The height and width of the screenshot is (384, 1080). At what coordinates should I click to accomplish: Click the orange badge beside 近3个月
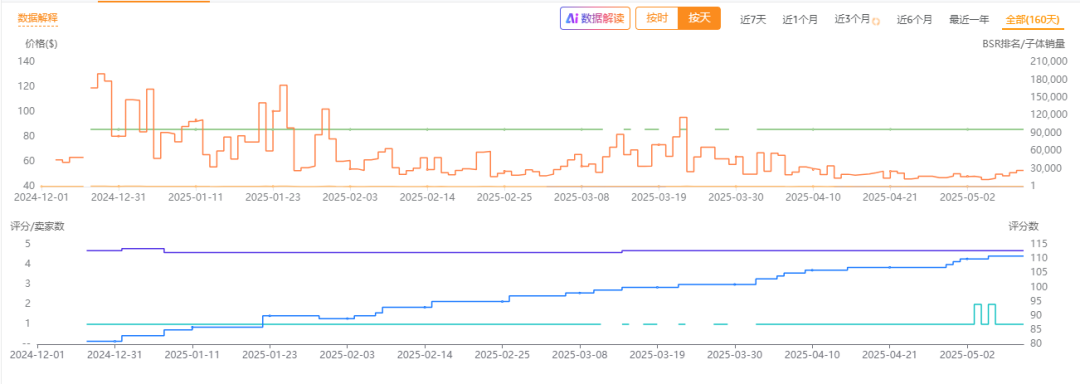tap(875, 21)
